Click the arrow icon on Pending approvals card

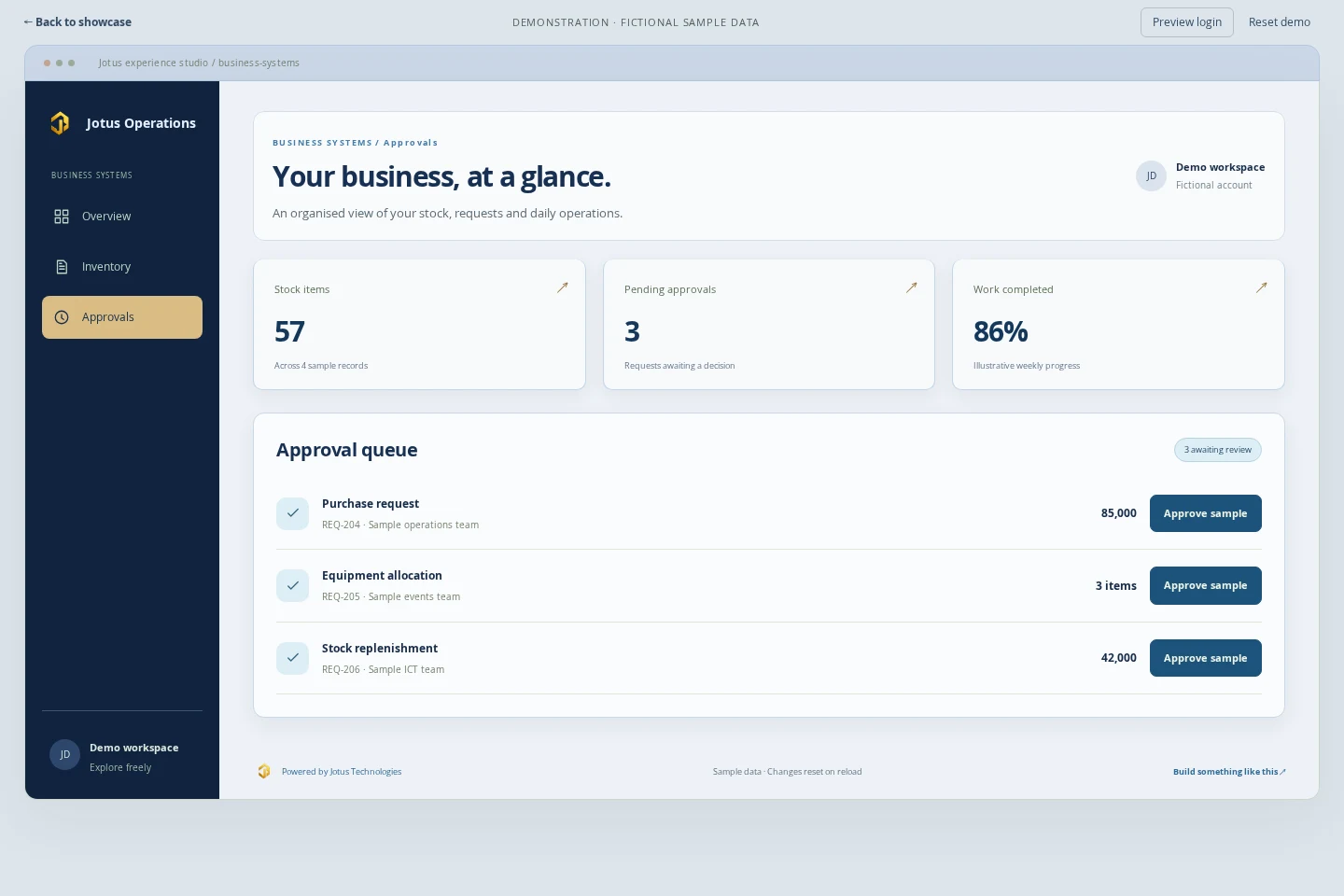pos(911,288)
